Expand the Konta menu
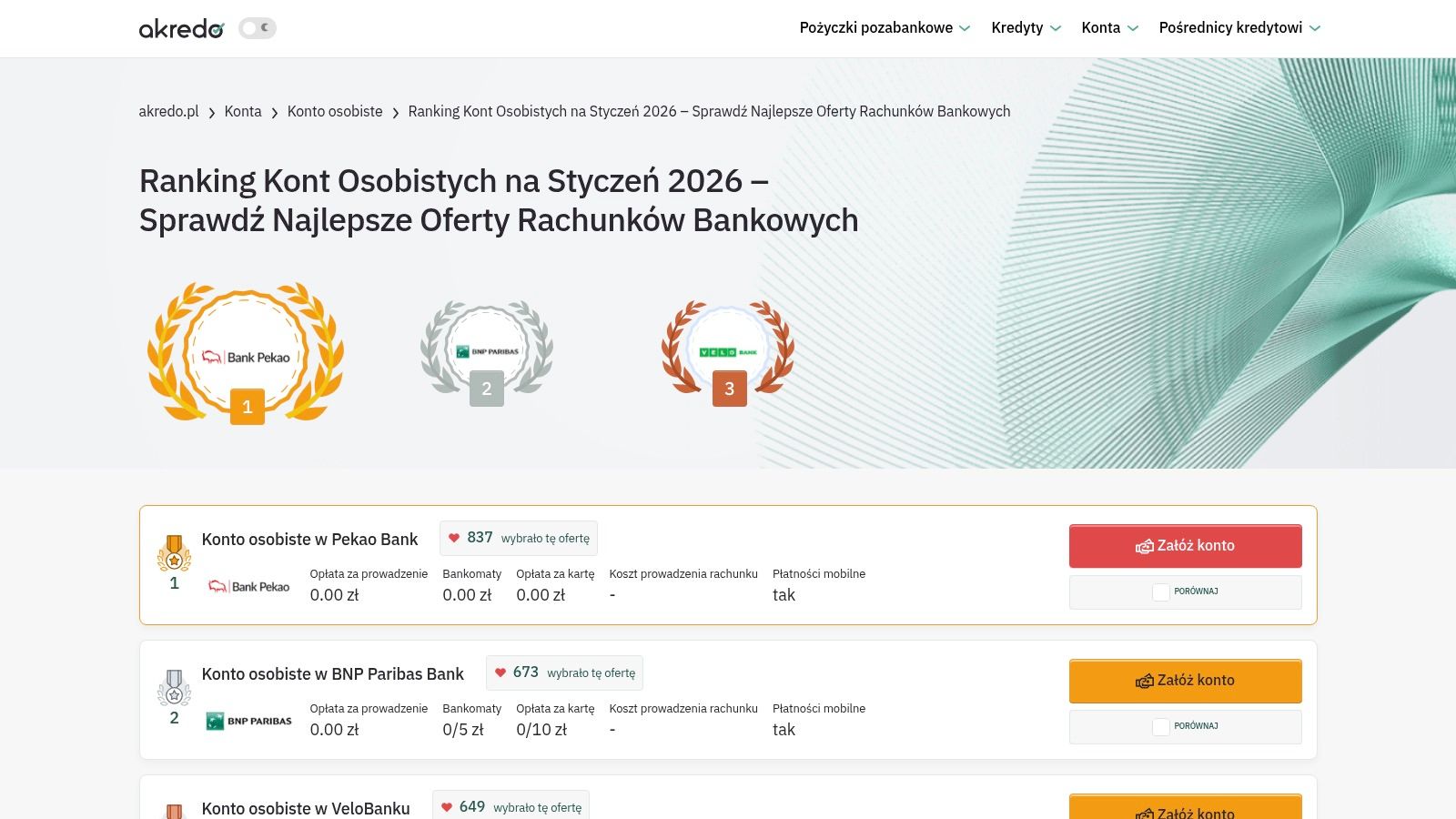Viewport: 1456px width, 819px height. pos(1110,28)
